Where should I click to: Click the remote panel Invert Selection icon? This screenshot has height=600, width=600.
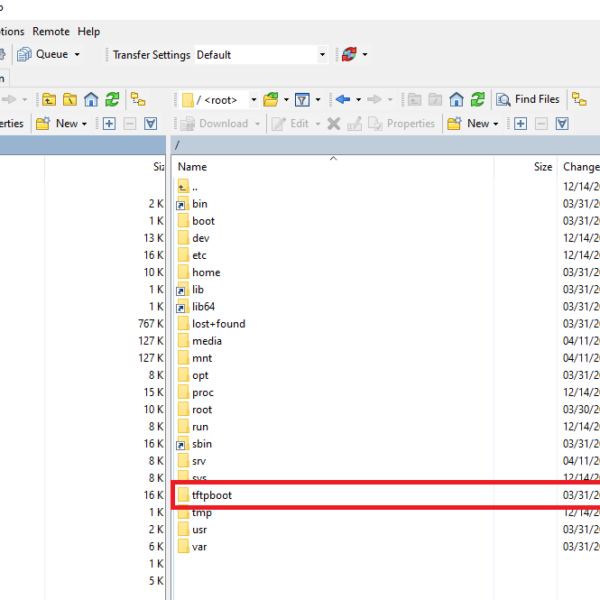click(562, 124)
